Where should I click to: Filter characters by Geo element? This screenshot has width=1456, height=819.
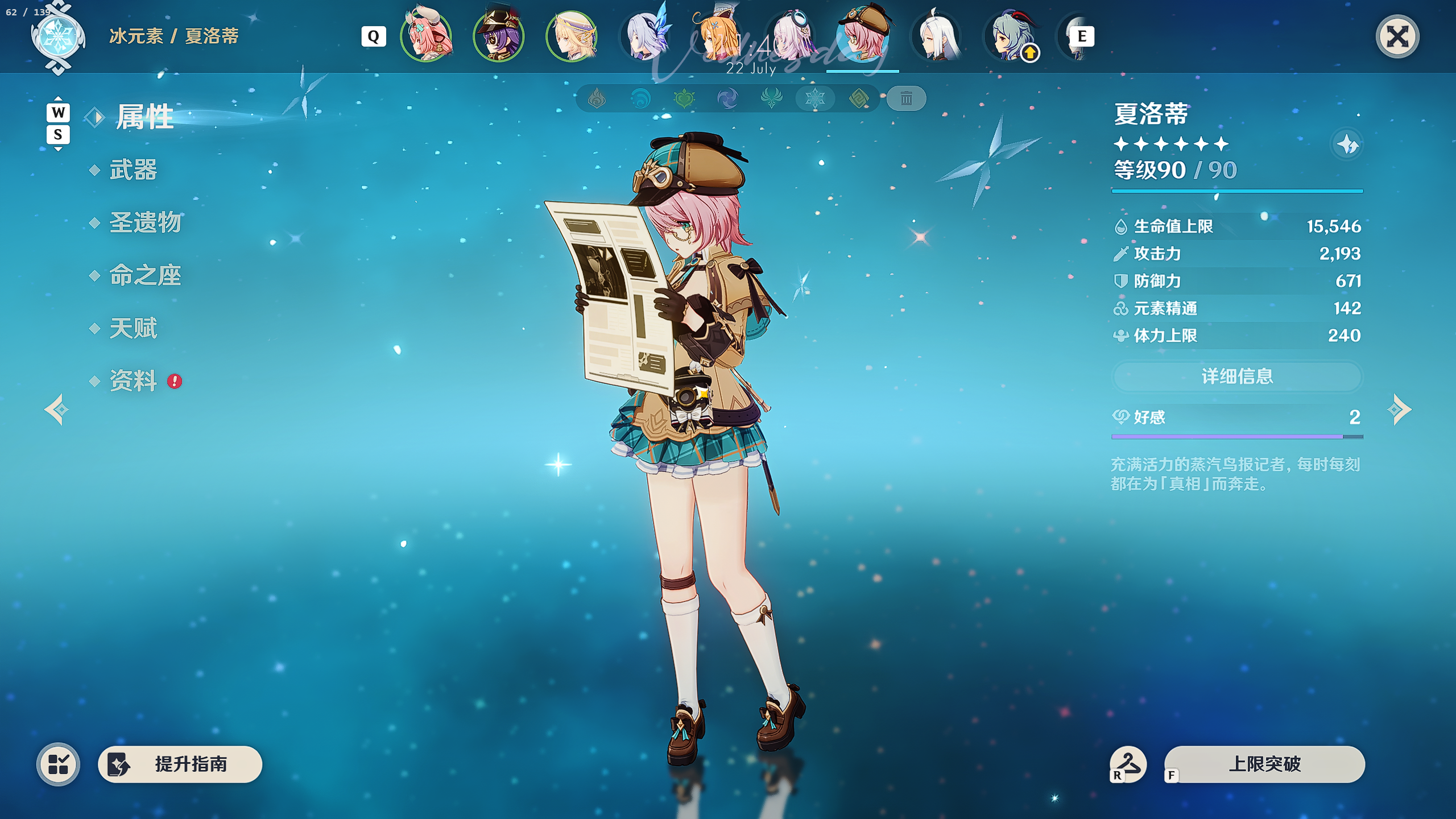point(859,99)
